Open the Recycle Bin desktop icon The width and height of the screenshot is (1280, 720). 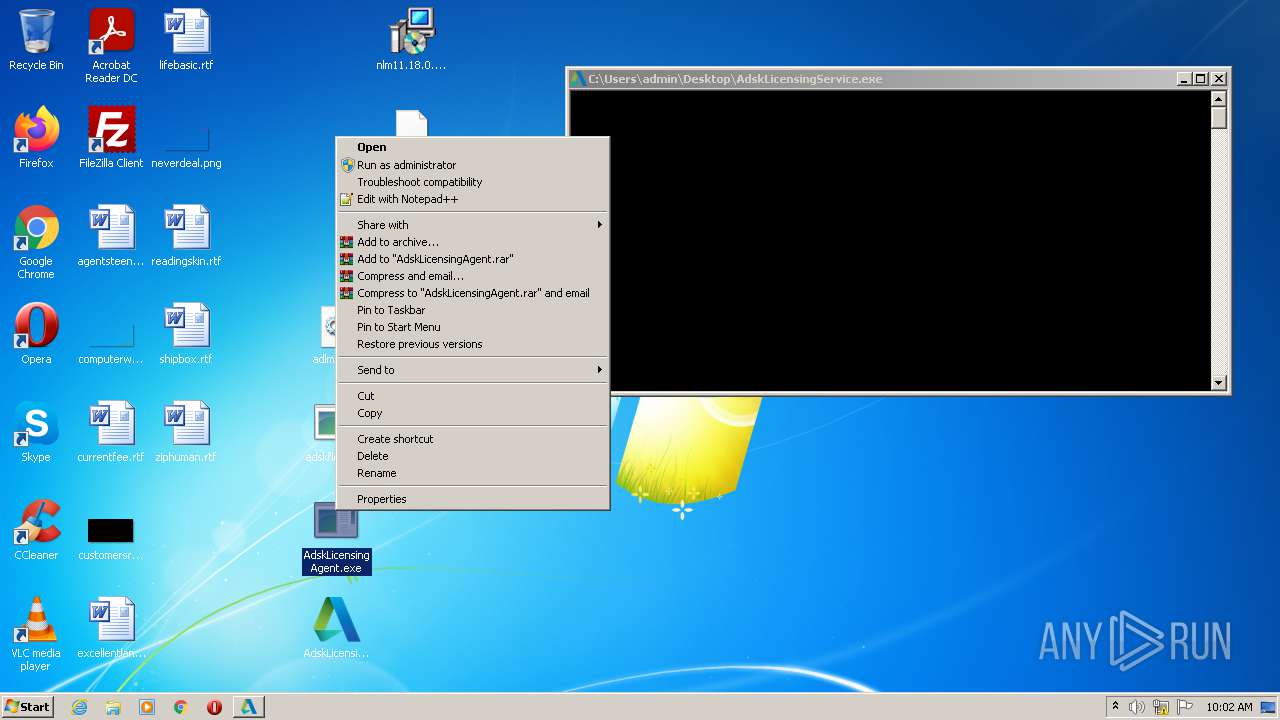[x=36, y=40]
